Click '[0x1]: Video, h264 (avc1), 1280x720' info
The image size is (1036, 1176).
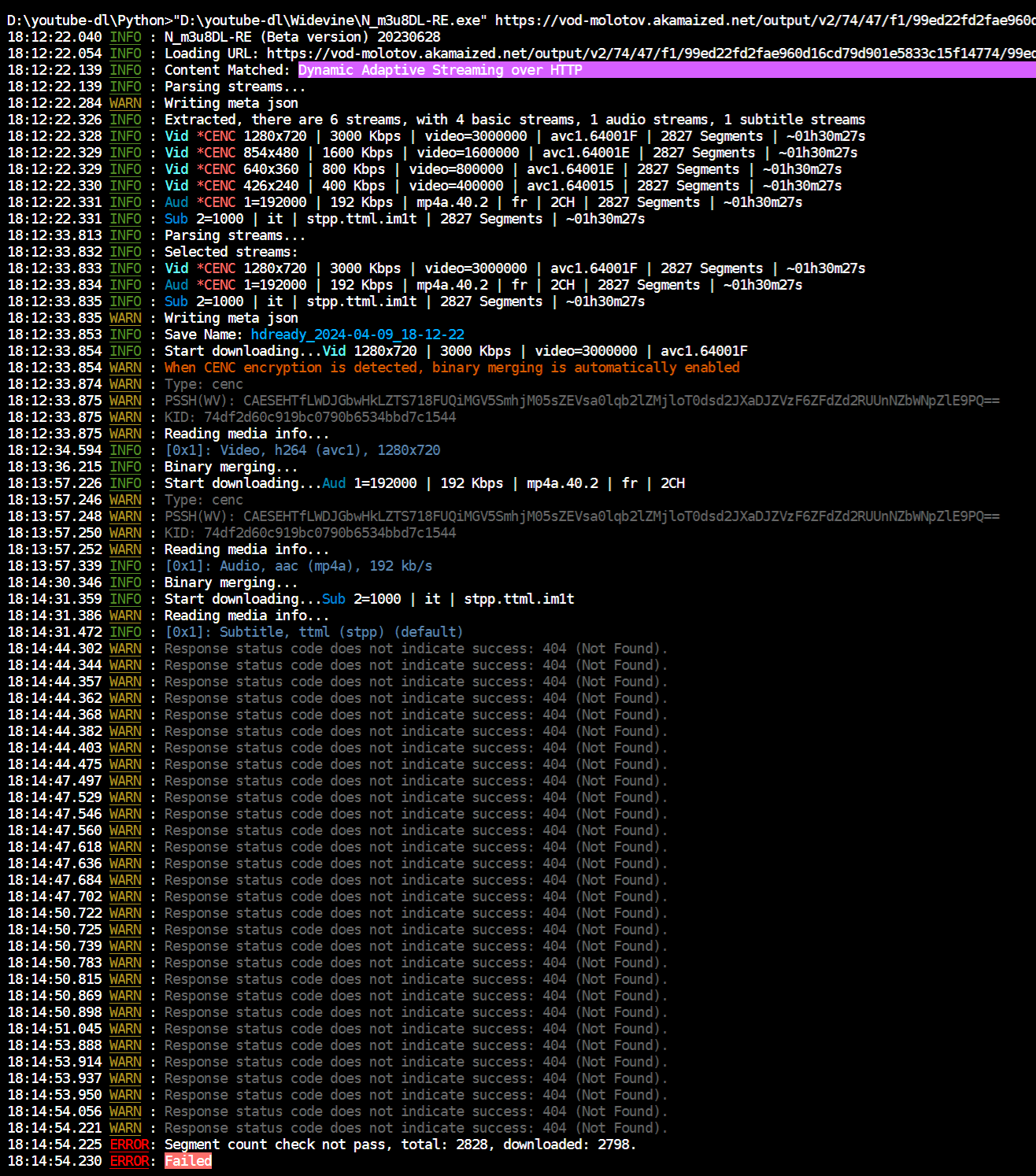click(302, 450)
